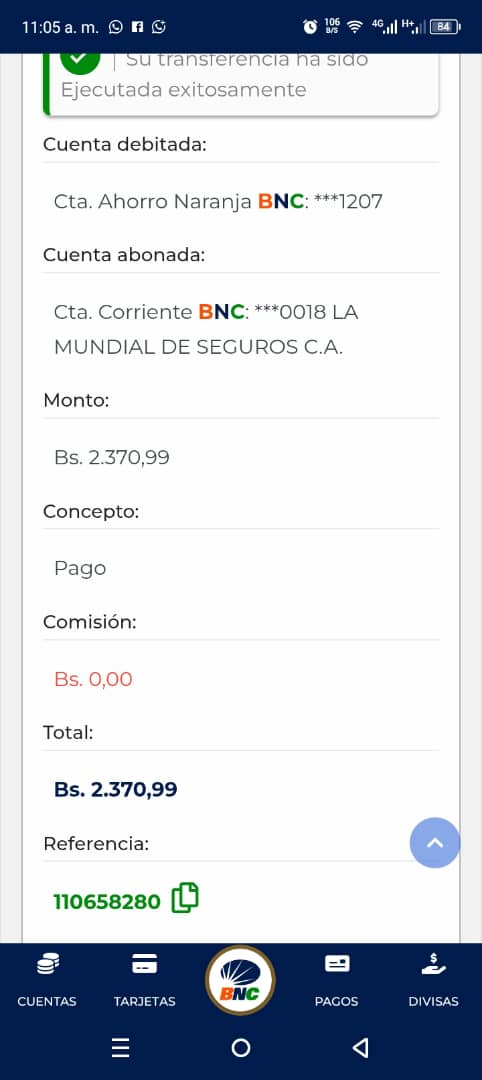This screenshot has height=1080, width=482.
Task: Tap the battery indicator showing 84
Action: point(445,27)
